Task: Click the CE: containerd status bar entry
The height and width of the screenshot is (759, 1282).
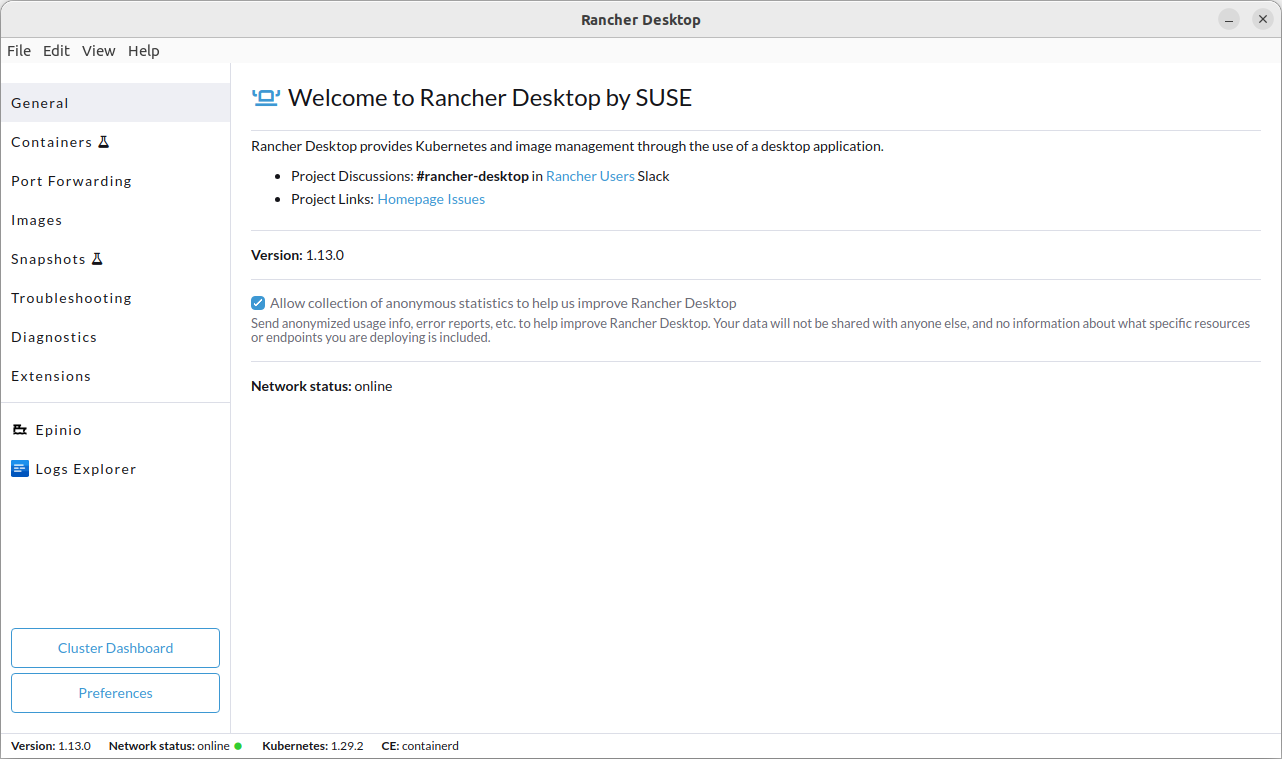Action: pos(420,746)
